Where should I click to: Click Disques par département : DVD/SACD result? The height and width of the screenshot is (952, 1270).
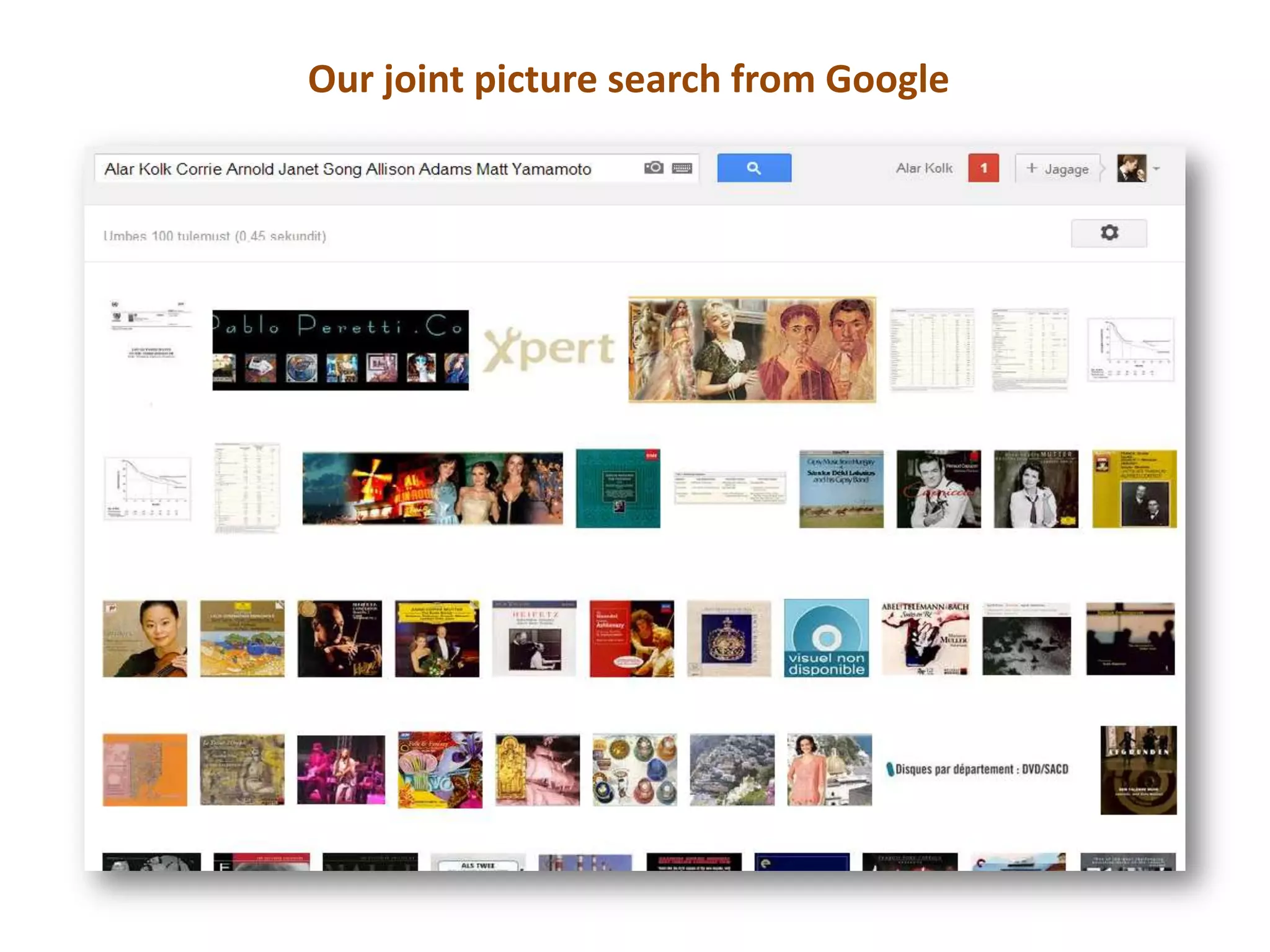pos(978,769)
